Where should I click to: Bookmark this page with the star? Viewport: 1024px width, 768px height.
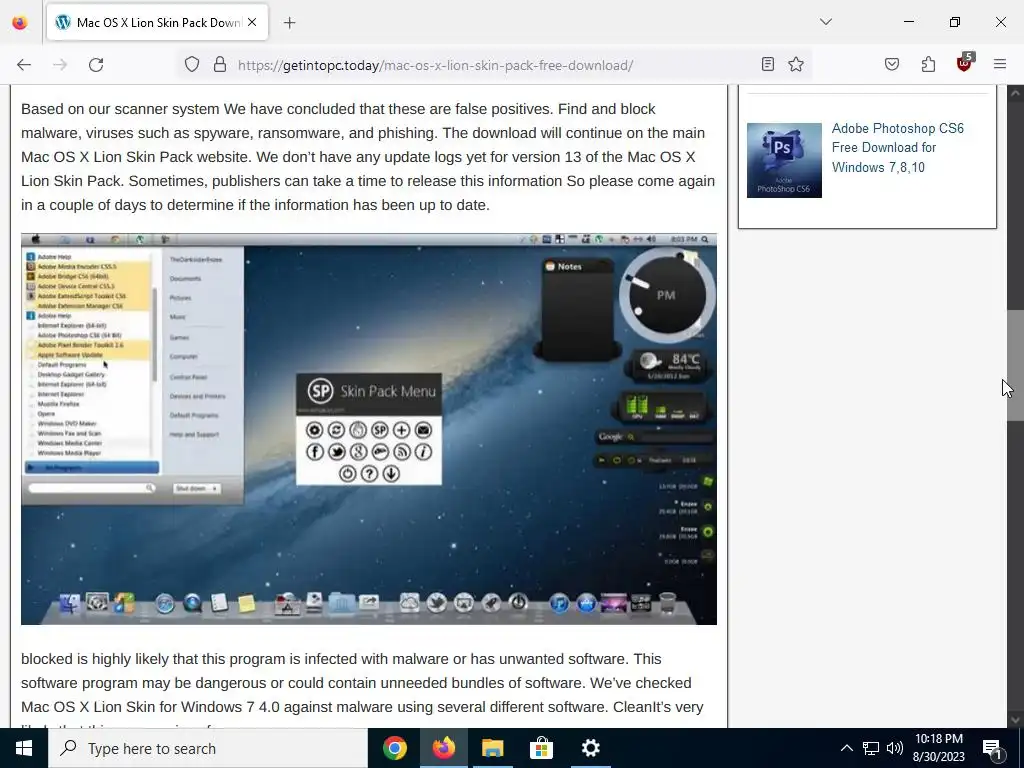click(795, 64)
